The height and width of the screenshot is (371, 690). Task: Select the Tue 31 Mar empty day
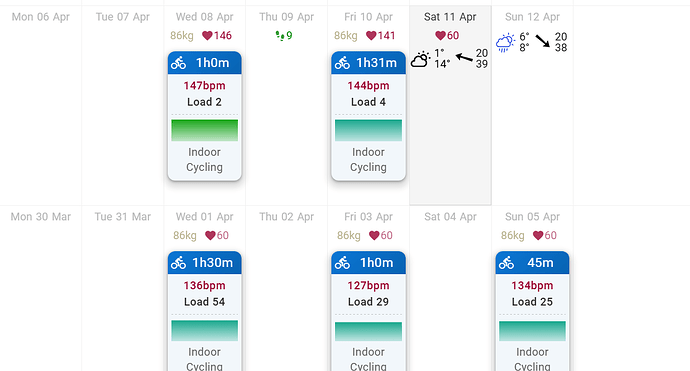pyautogui.click(x=123, y=288)
